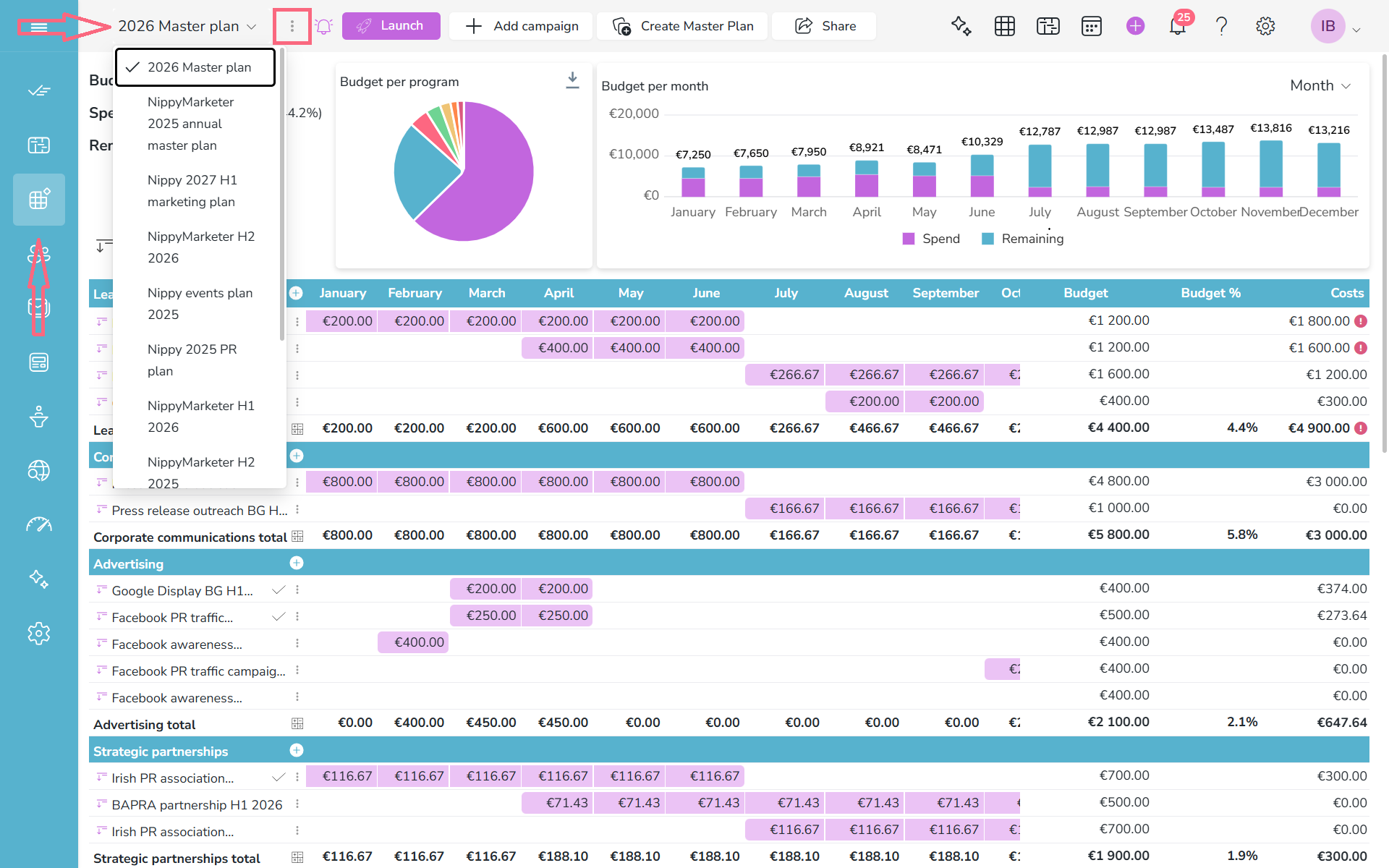Open the calendar view icon

click(1091, 26)
